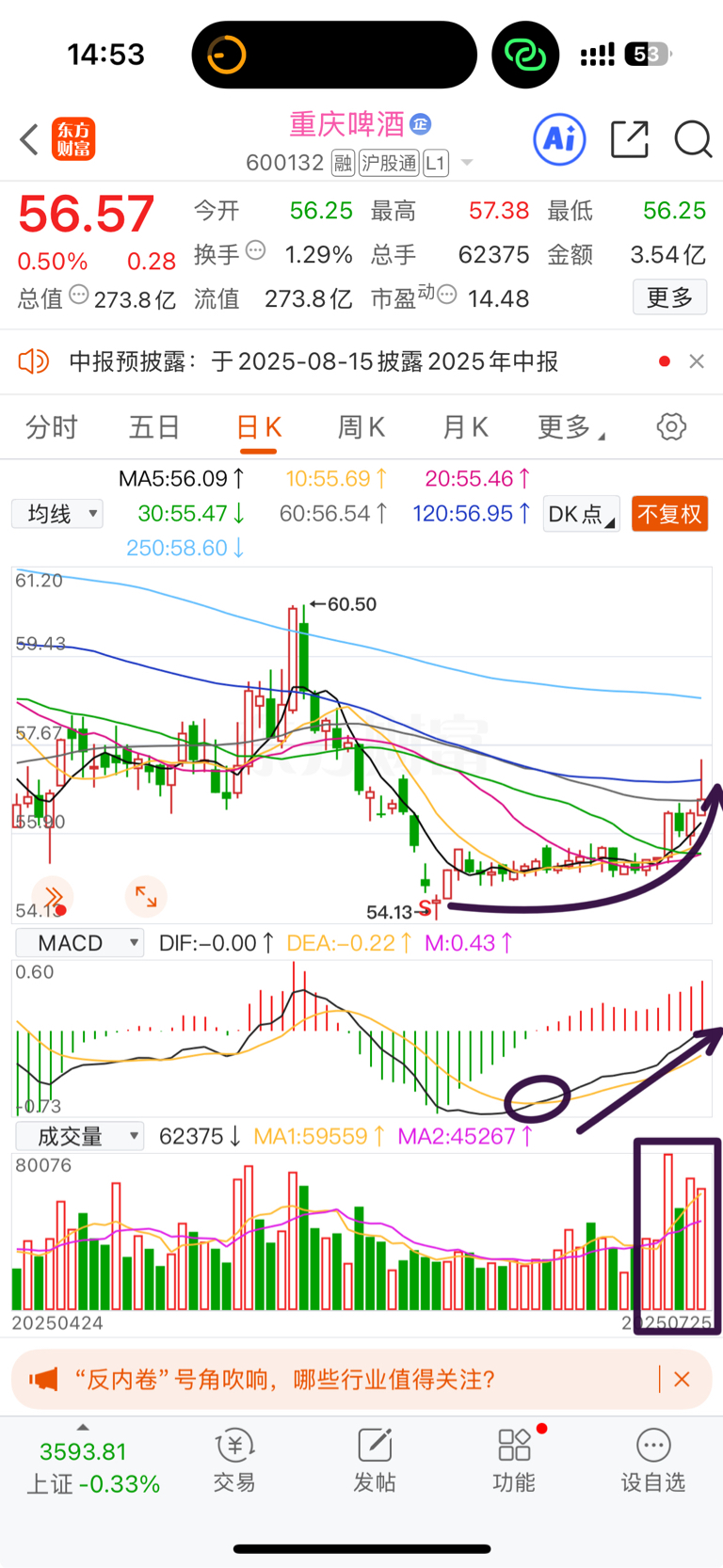Screen dimensions: 723x1568
Task: Open chart settings gear icon
Action: coord(671,427)
